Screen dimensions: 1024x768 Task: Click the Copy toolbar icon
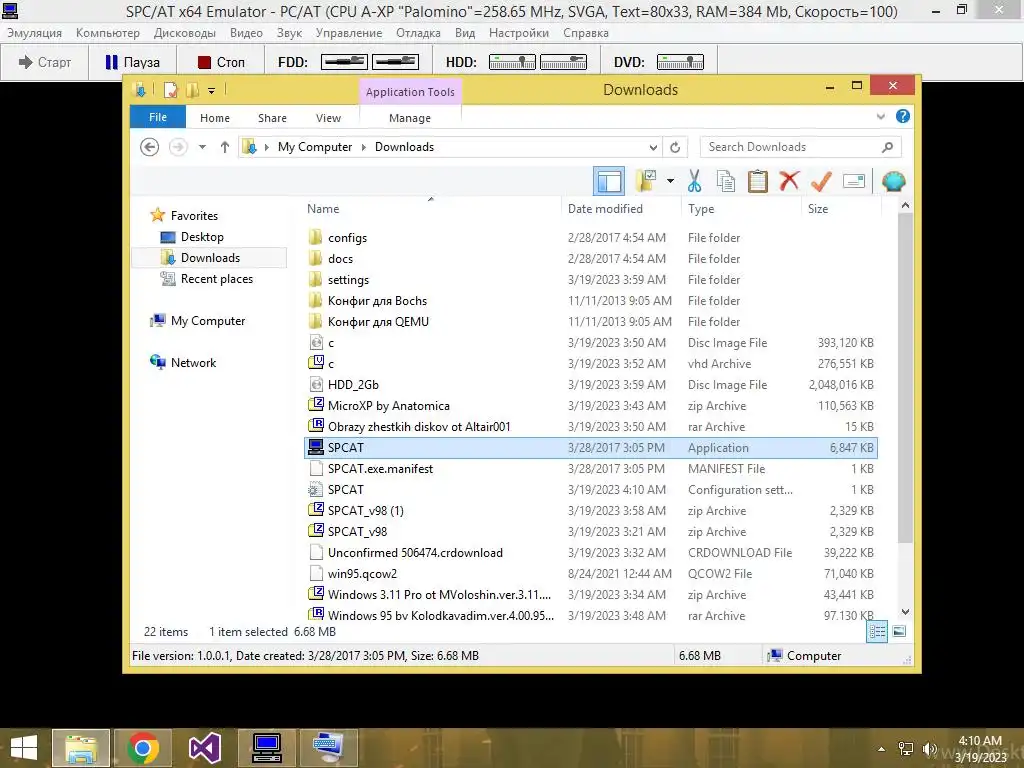coord(726,181)
